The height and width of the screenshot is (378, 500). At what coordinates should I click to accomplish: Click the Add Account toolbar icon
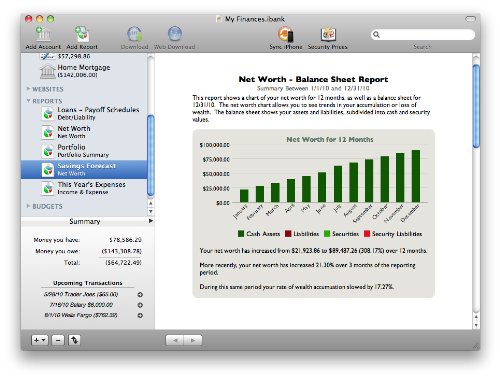coord(43,34)
